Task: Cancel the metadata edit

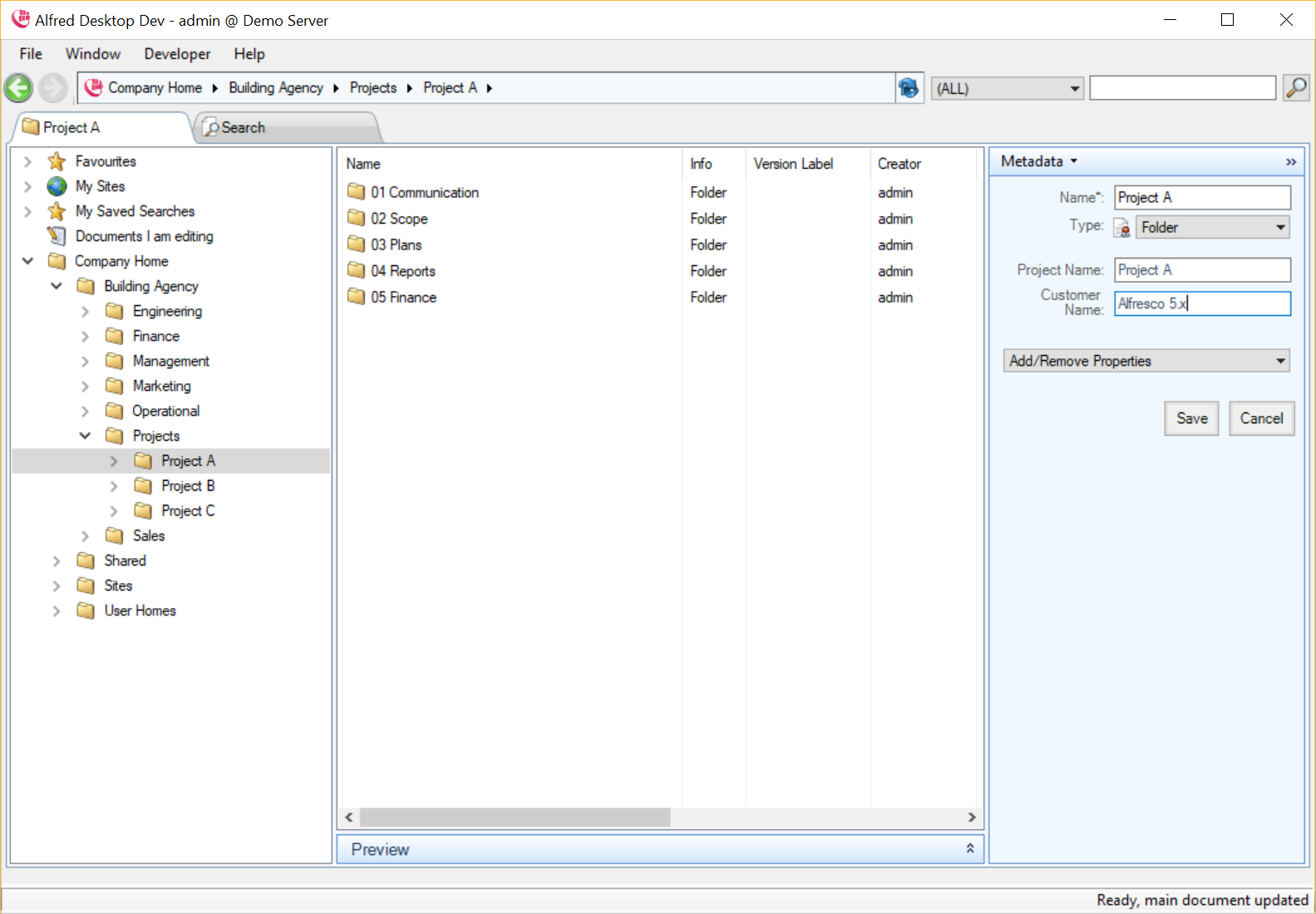Action: tap(1261, 418)
